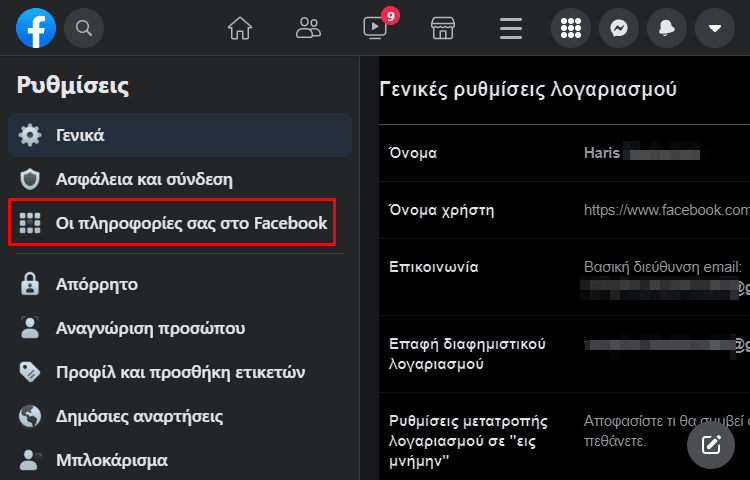
Task: Open the hamburger menu icon
Action: pos(511,29)
